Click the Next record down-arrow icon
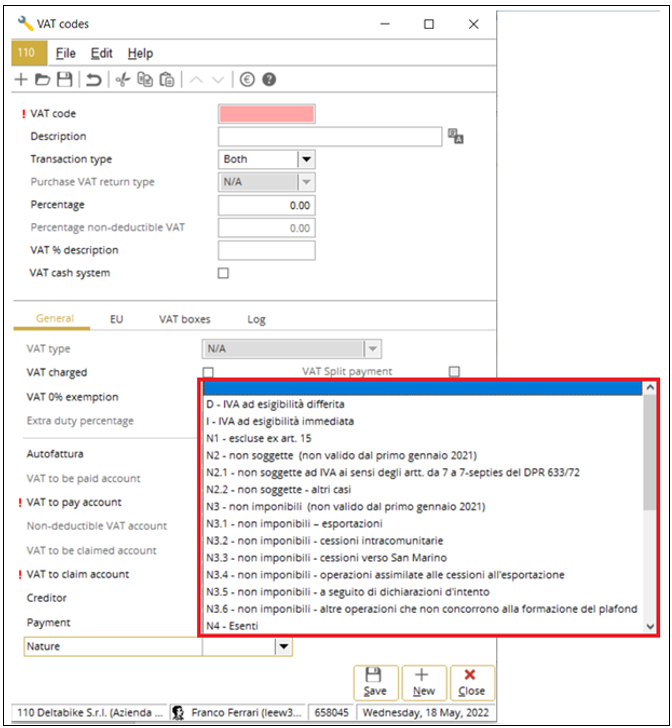672x728 pixels. click(x=218, y=80)
